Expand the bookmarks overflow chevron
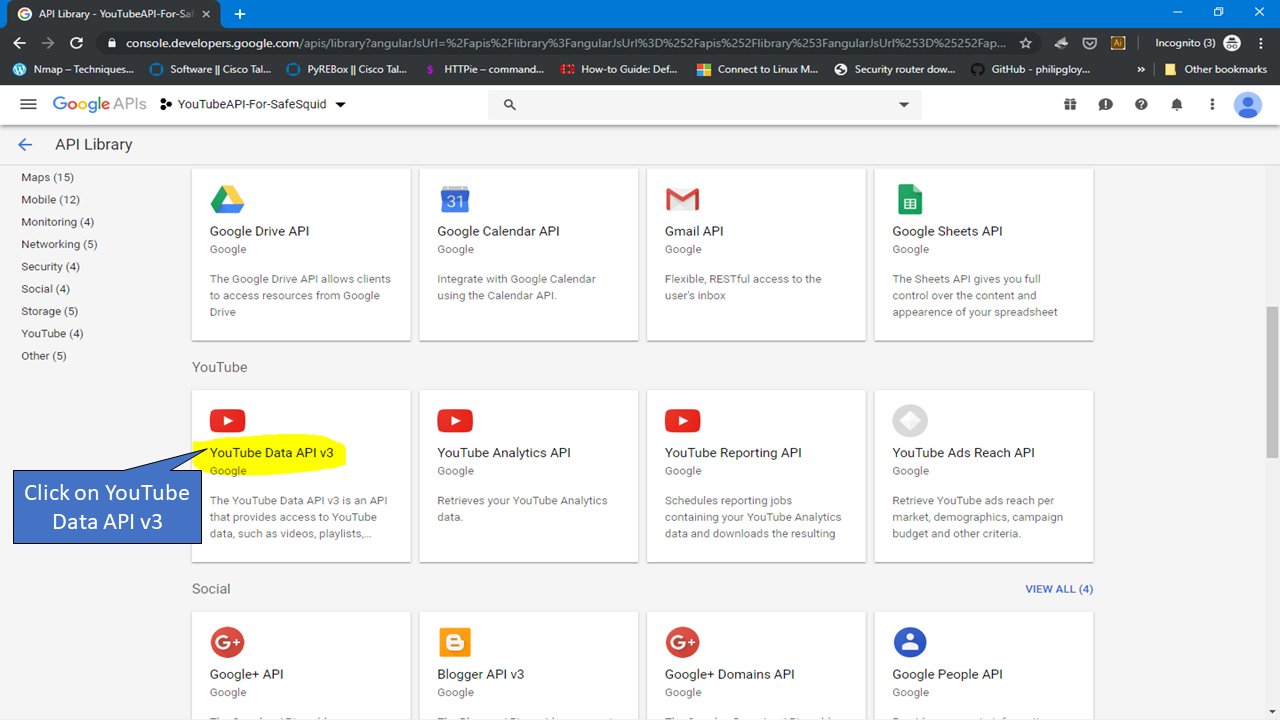The image size is (1280, 720). click(1142, 69)
